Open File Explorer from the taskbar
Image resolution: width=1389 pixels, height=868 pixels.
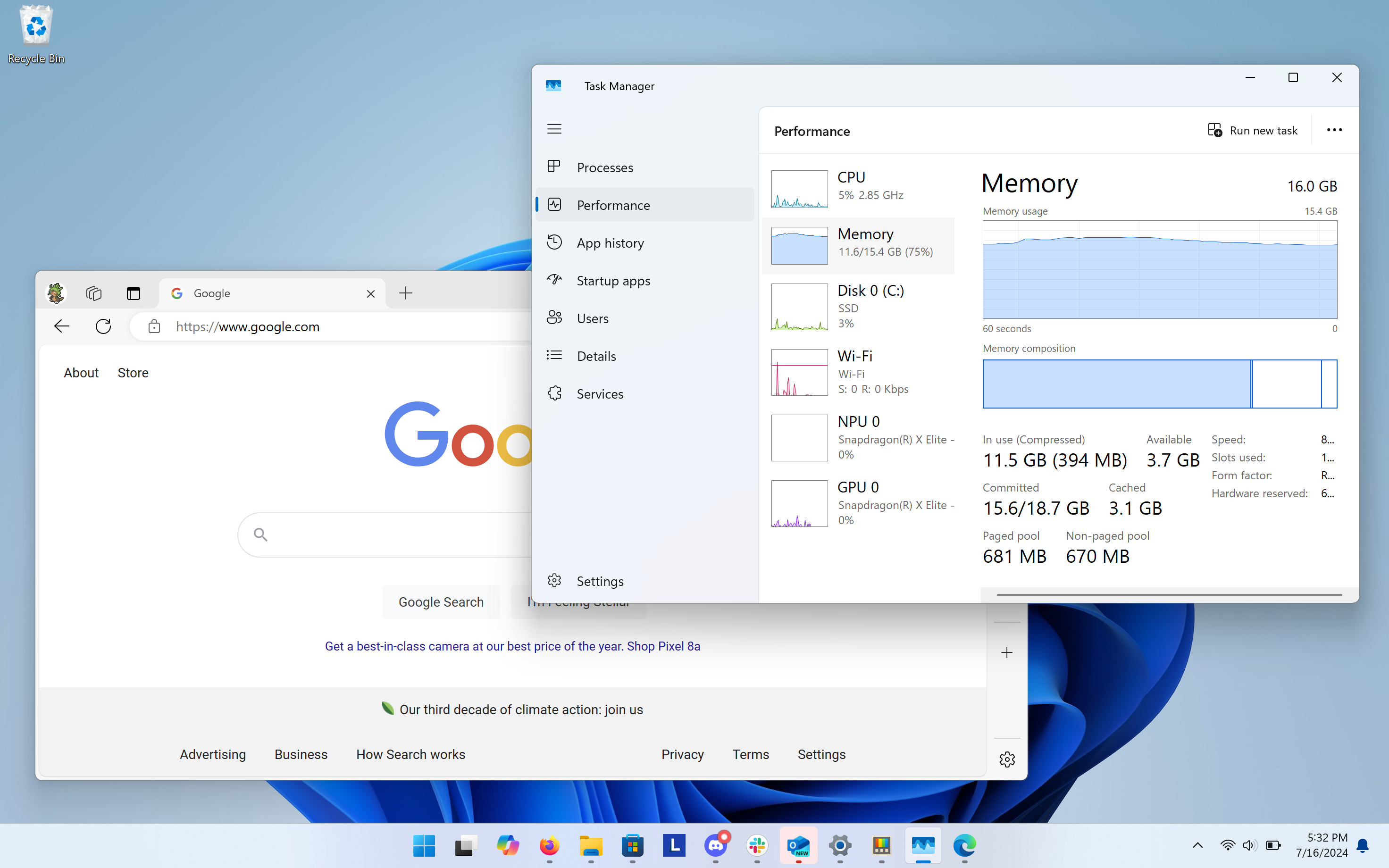[591, 845]
